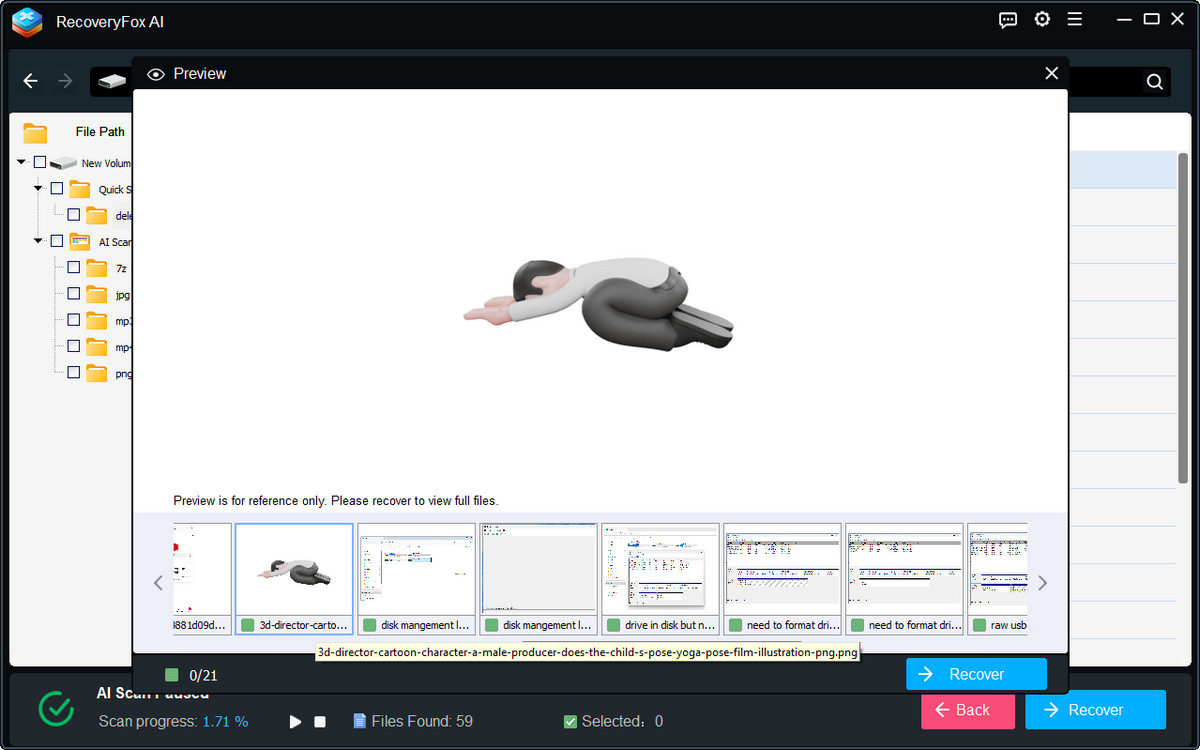Tick the 3d-director-carto thumbnail checkbox
The width and height of the screenshot is (1200, 750).
247,625
